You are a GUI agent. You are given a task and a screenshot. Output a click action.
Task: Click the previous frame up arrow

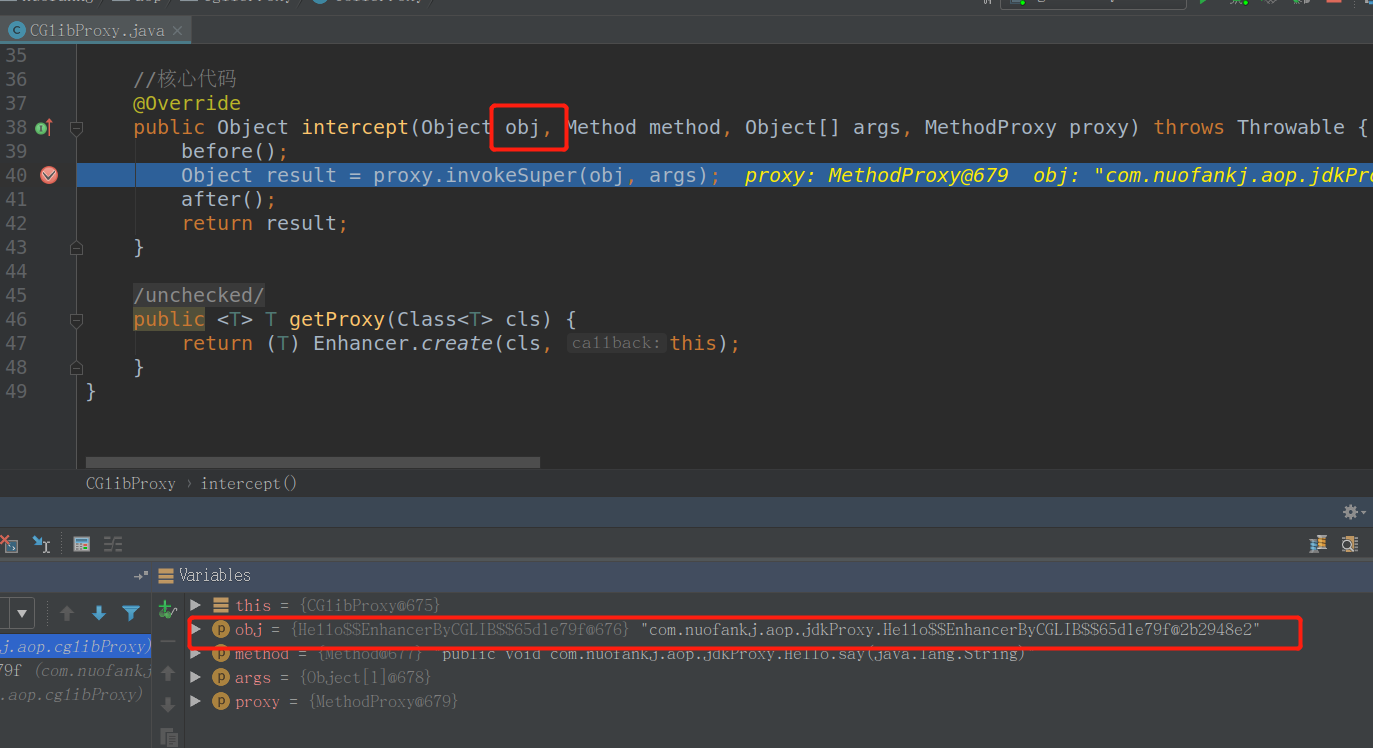[67, 613]
